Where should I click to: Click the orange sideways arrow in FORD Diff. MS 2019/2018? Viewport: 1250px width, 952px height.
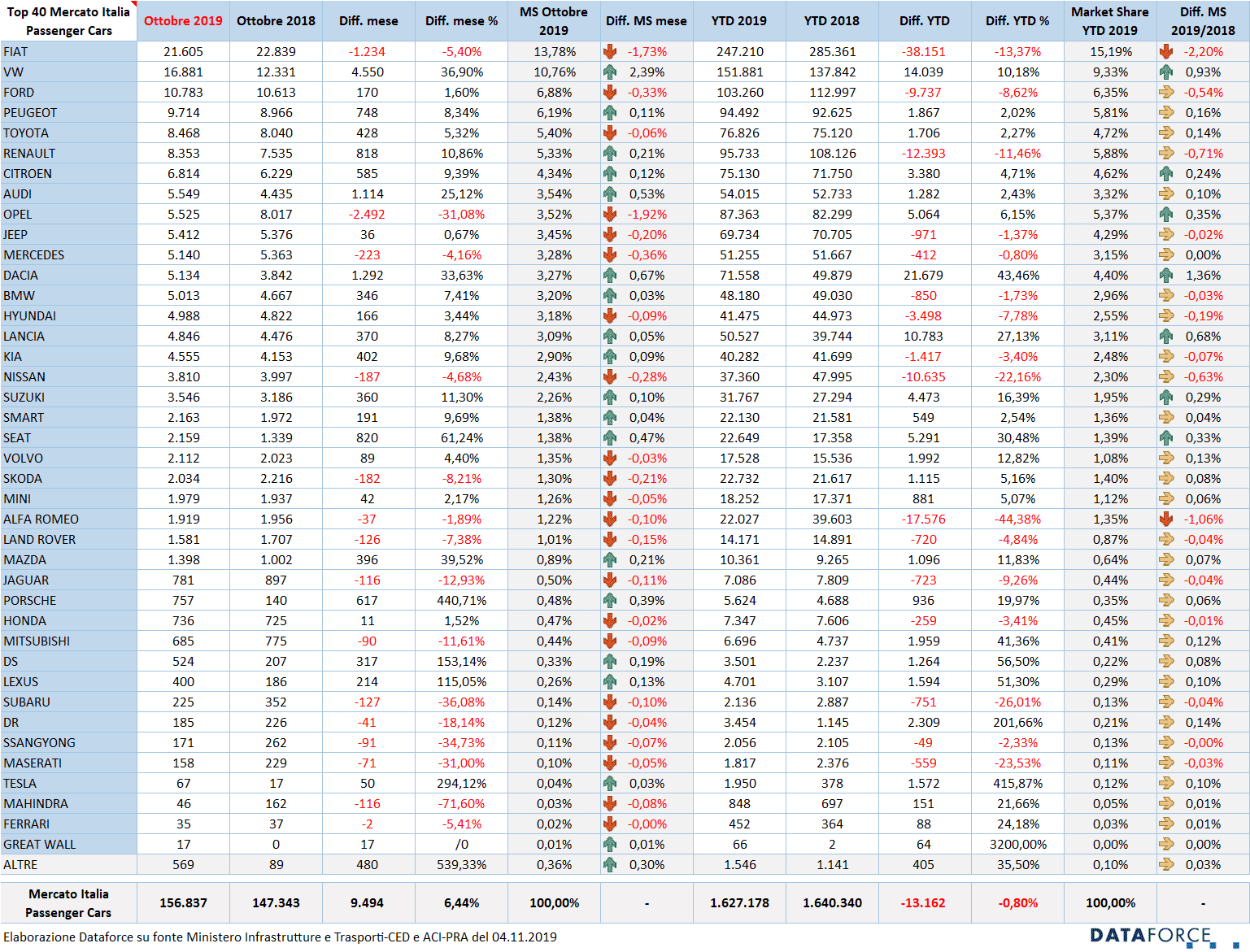pyautogui.click(x=1166, y=92)
